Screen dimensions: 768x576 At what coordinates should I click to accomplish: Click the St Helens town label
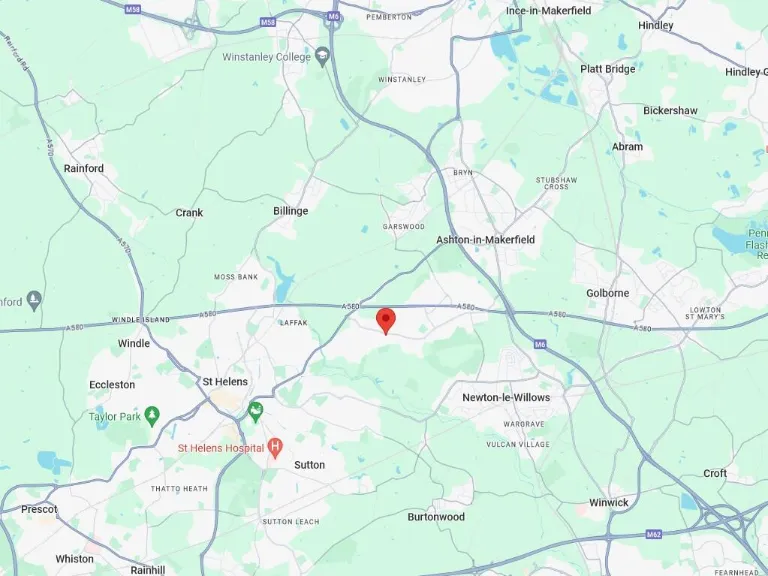pos(225,382)
